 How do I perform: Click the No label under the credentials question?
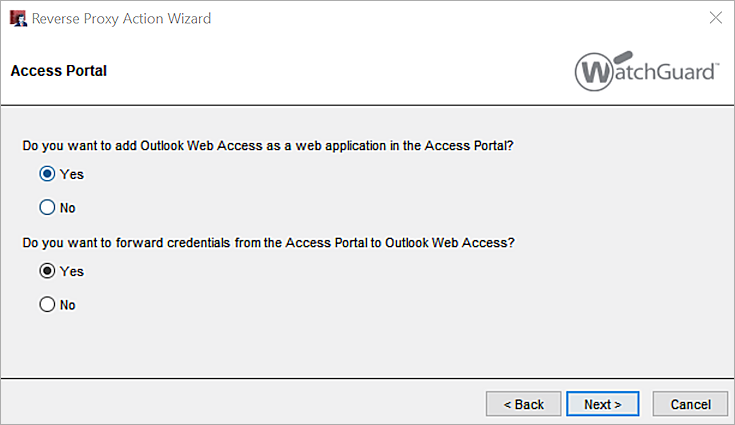pyautogui.click(x=68, y=305)
